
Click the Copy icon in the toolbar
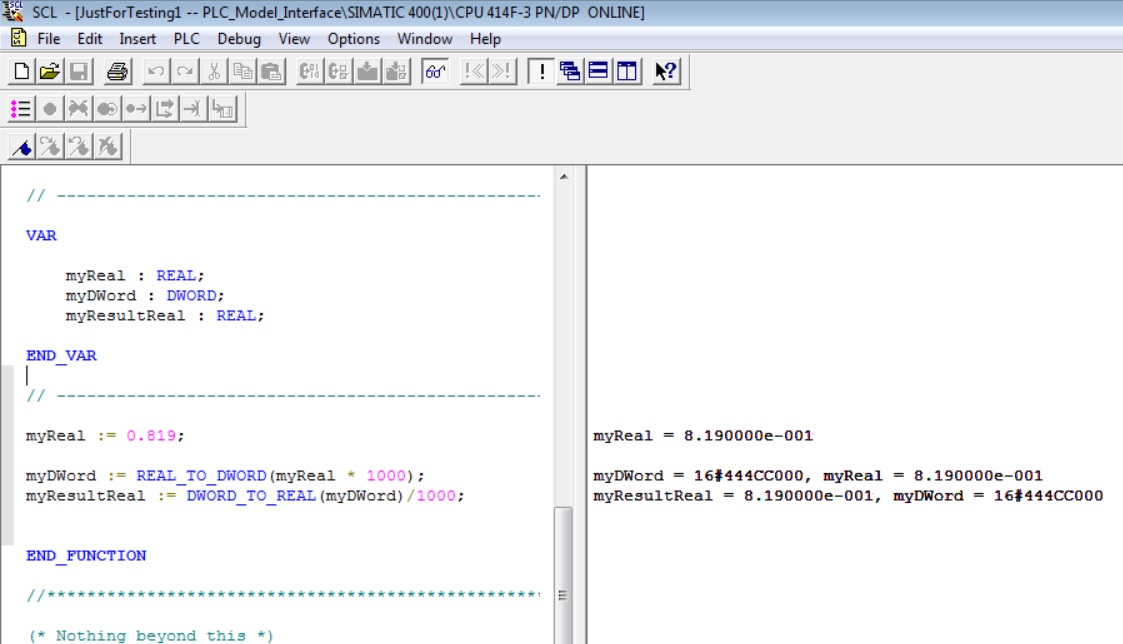(243, 71)
